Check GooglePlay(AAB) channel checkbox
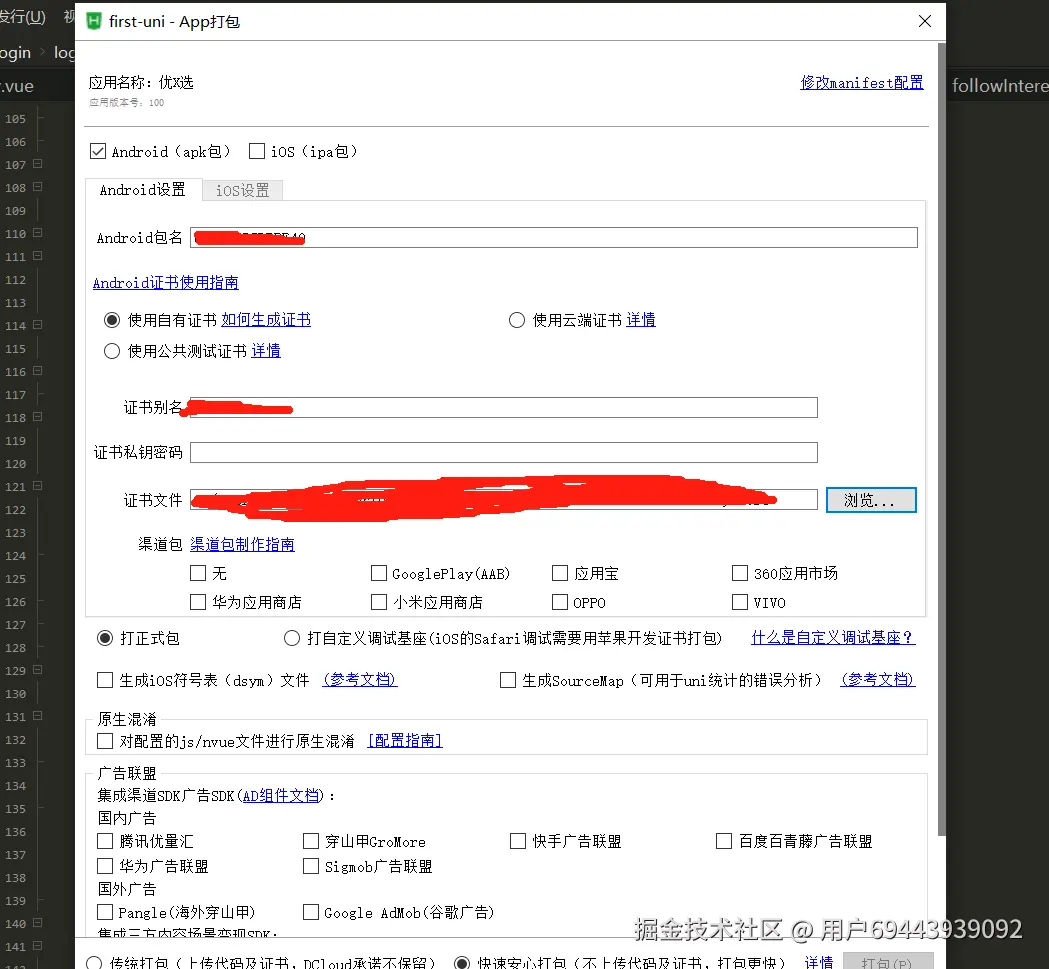Image resolution: width=1049 pixels, height=969 pixels. (379, 574)
